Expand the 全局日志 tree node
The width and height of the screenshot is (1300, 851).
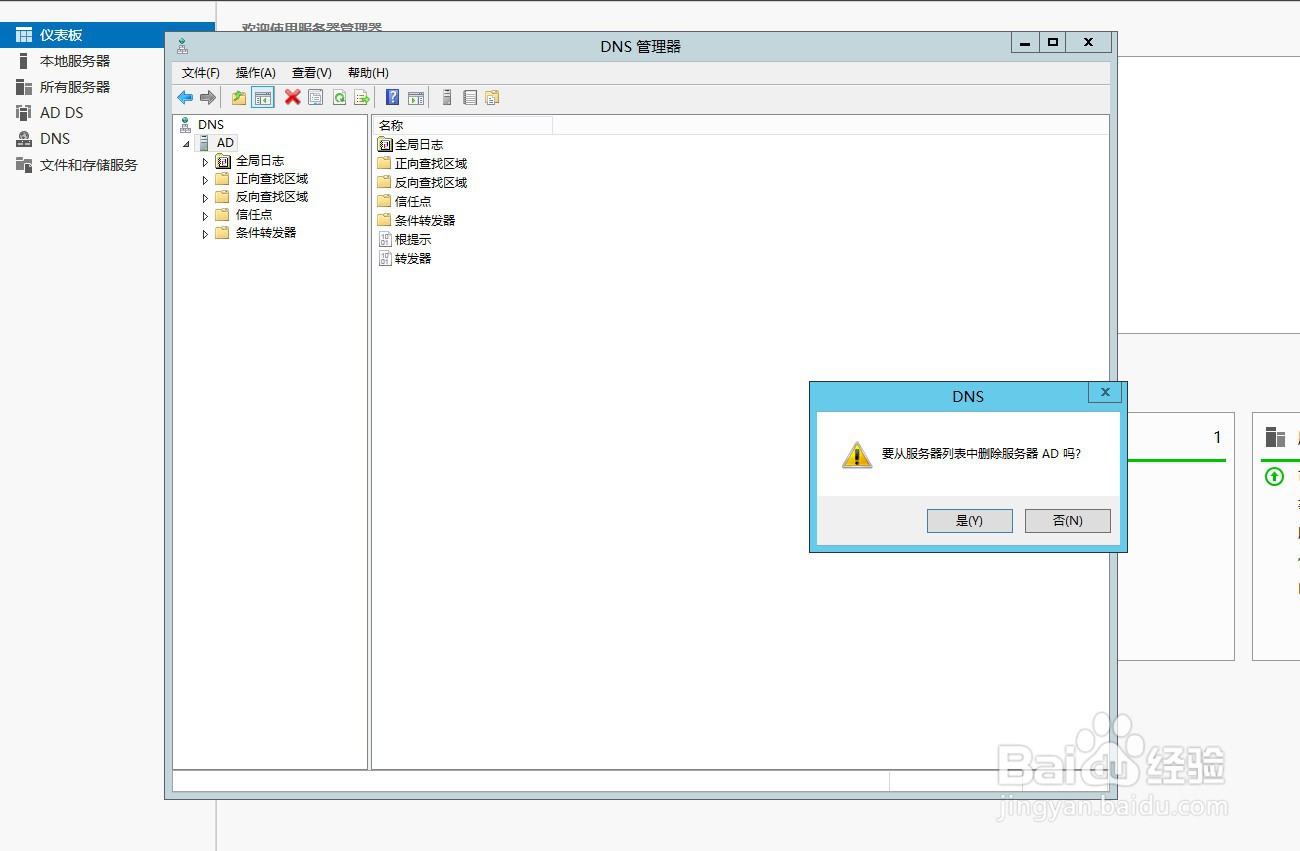(x=205, y=162)
